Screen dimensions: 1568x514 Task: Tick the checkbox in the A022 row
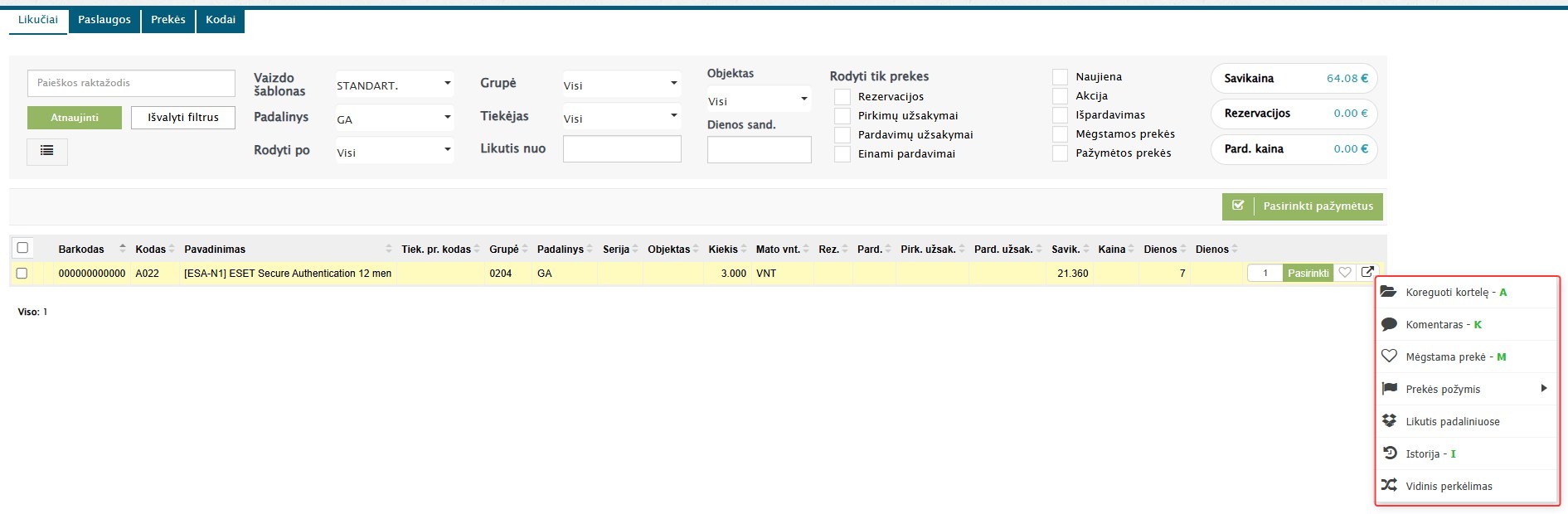pos(22,273)
